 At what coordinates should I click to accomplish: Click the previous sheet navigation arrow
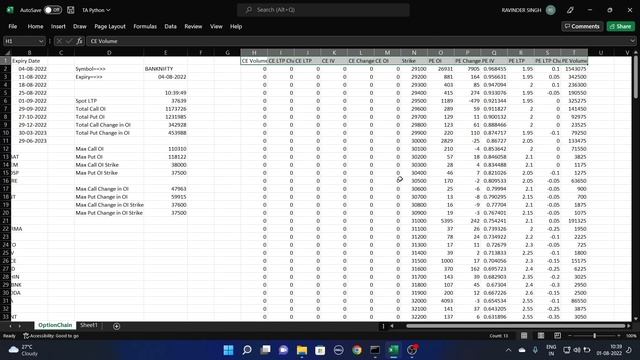[x=10, y=326]
